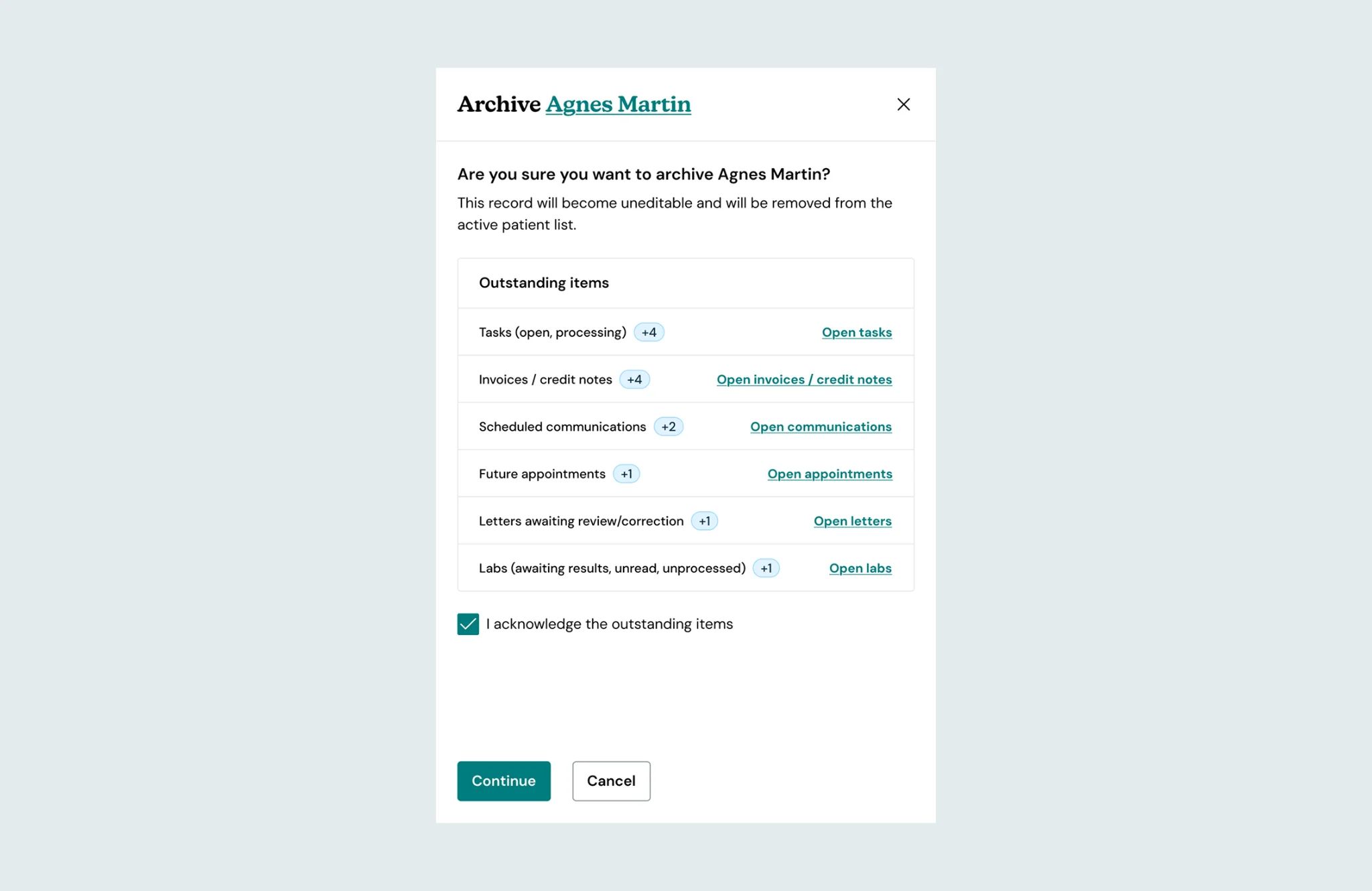Click the +4 badge next to Tasks
Image resolution: width=1372 pixels, height=891 pixels.
(x=648, y=332)
